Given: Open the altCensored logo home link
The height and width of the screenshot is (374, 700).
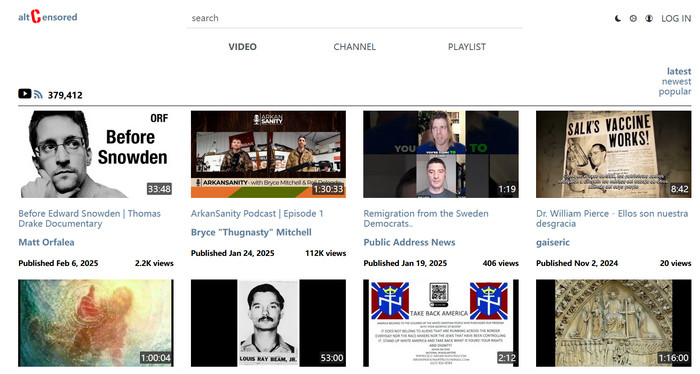Looking at the screenshot, I should [x=48, y=17].
